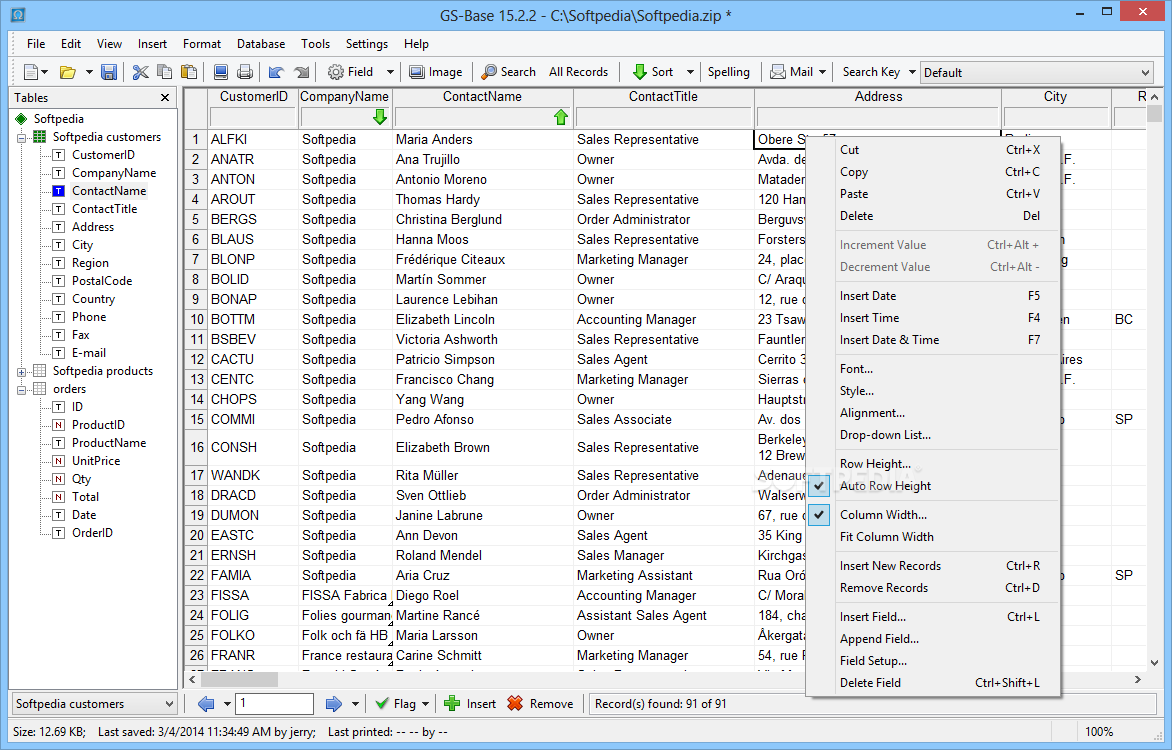Click the Image toolbar button

pyautogui.click(x=436, y=72)
